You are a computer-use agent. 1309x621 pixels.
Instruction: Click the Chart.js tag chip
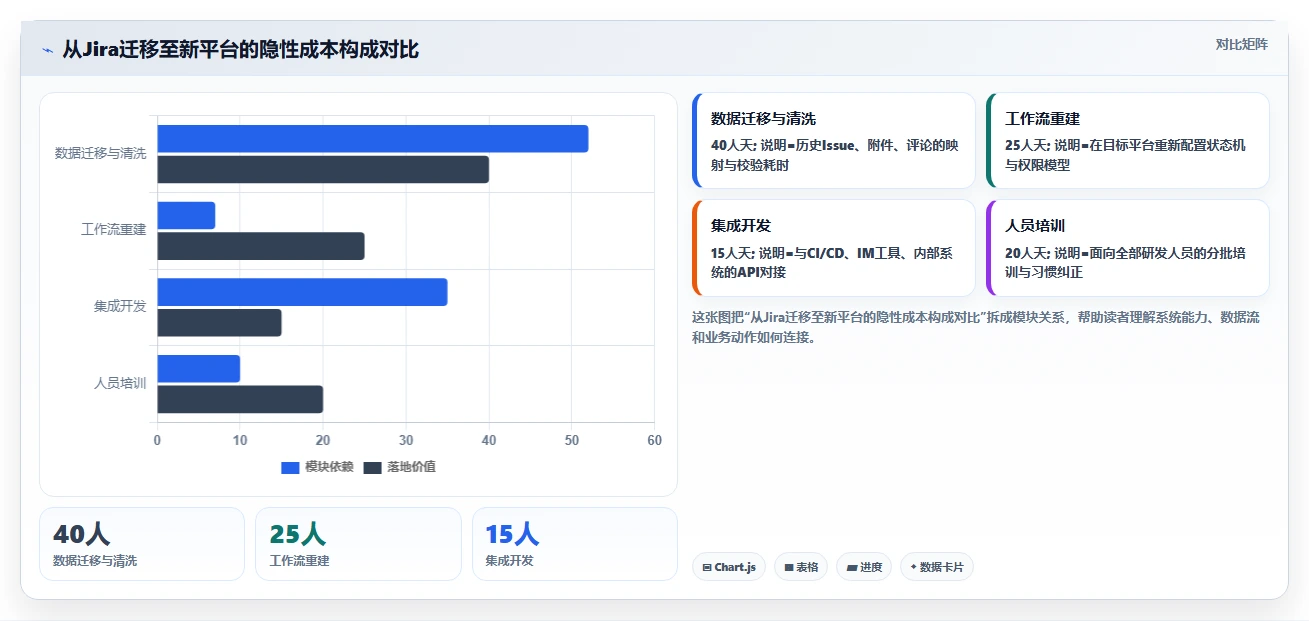[x=729, y=567]
